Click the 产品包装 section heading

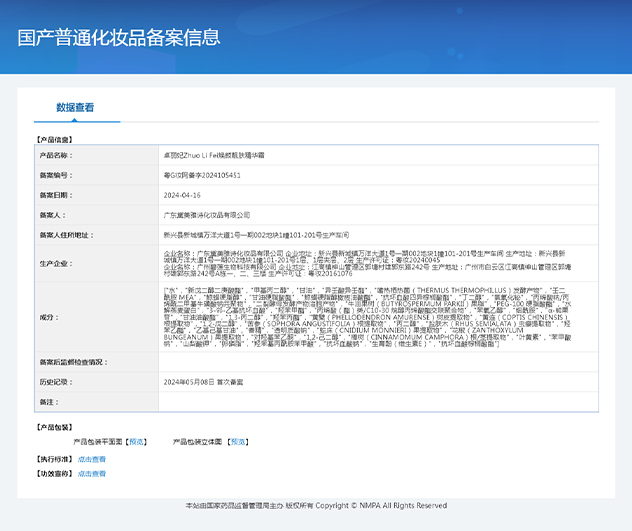pyautogui.click(x=54, y=427)
